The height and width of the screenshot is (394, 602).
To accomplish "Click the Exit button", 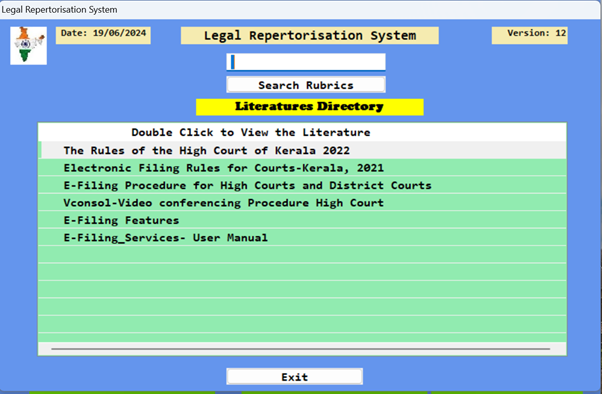I will 294,377.
